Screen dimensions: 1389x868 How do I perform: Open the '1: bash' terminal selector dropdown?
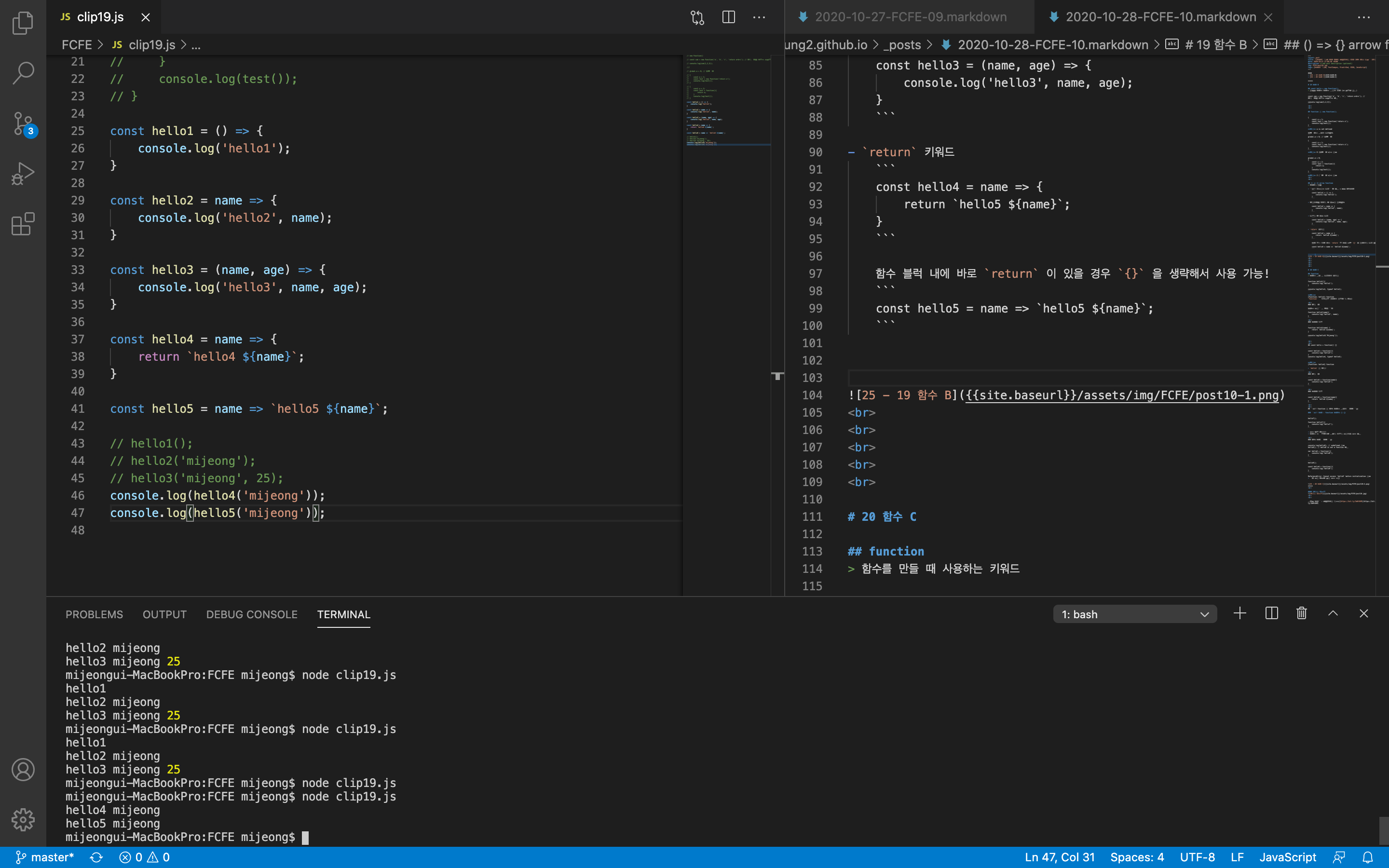tap(1135, 614)
